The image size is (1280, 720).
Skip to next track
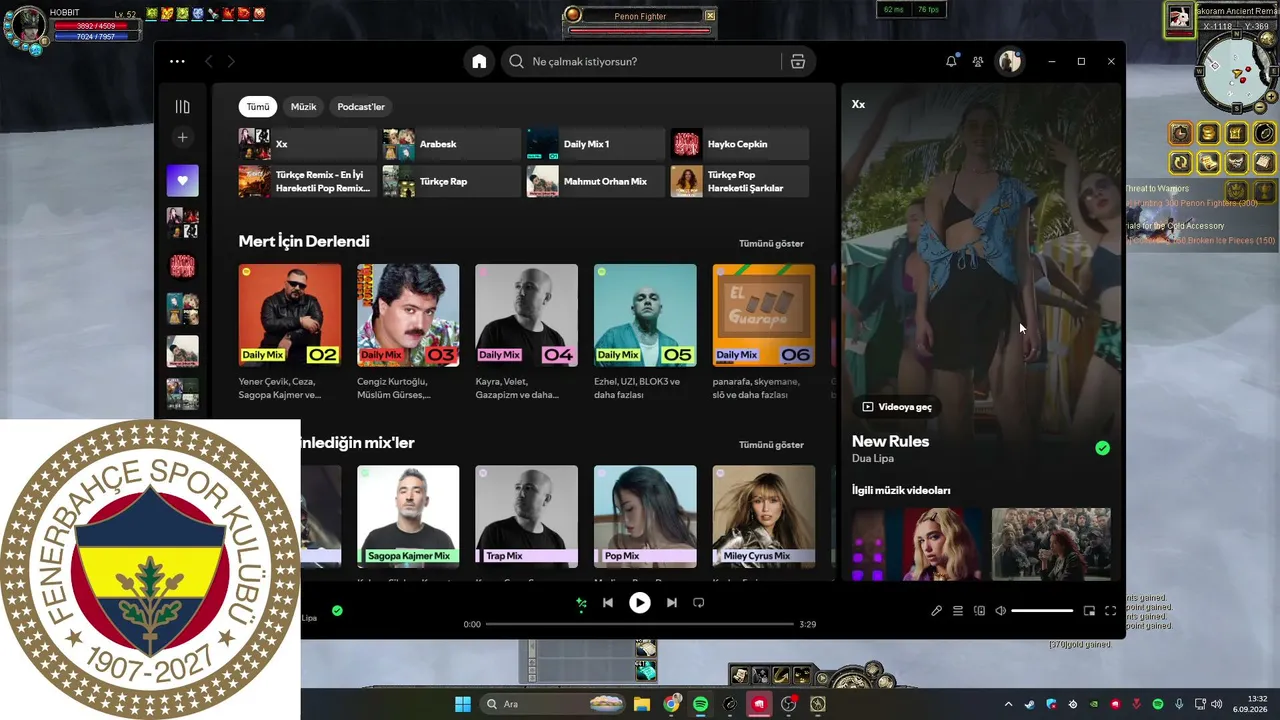pos(672,603)
